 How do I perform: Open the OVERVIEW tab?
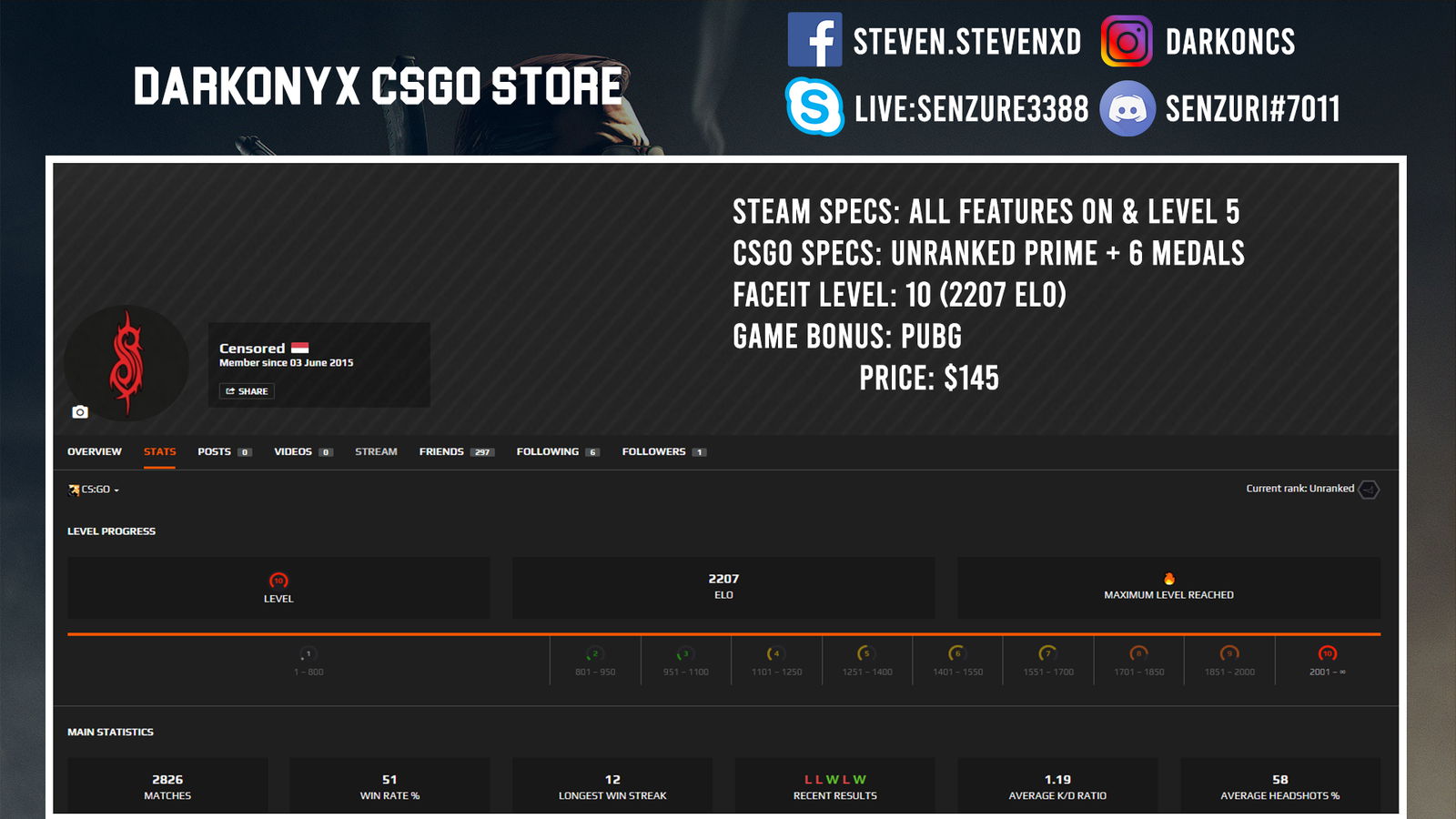tap(95, 451)
